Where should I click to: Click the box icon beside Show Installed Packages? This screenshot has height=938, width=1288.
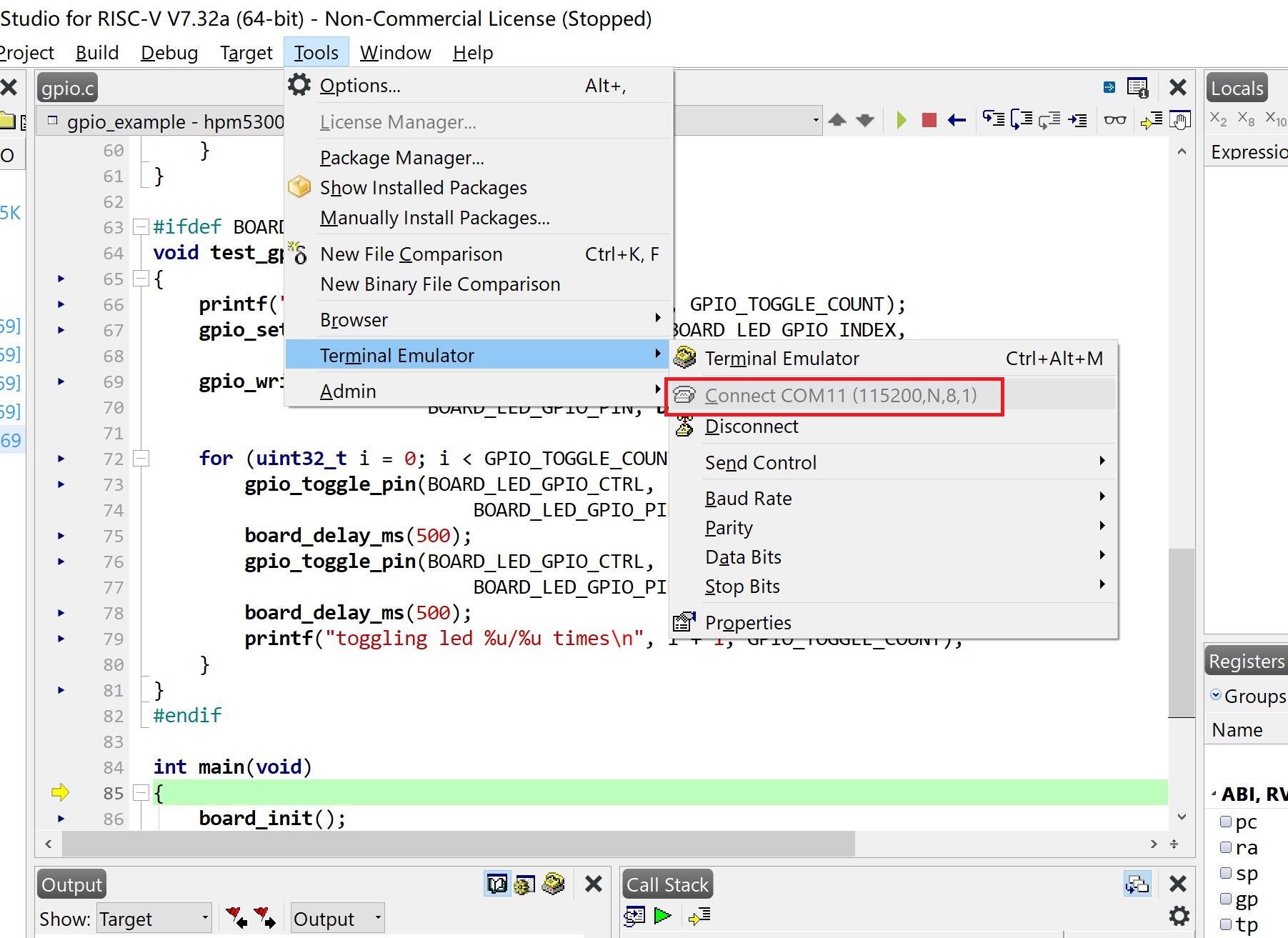coord(299,187)
